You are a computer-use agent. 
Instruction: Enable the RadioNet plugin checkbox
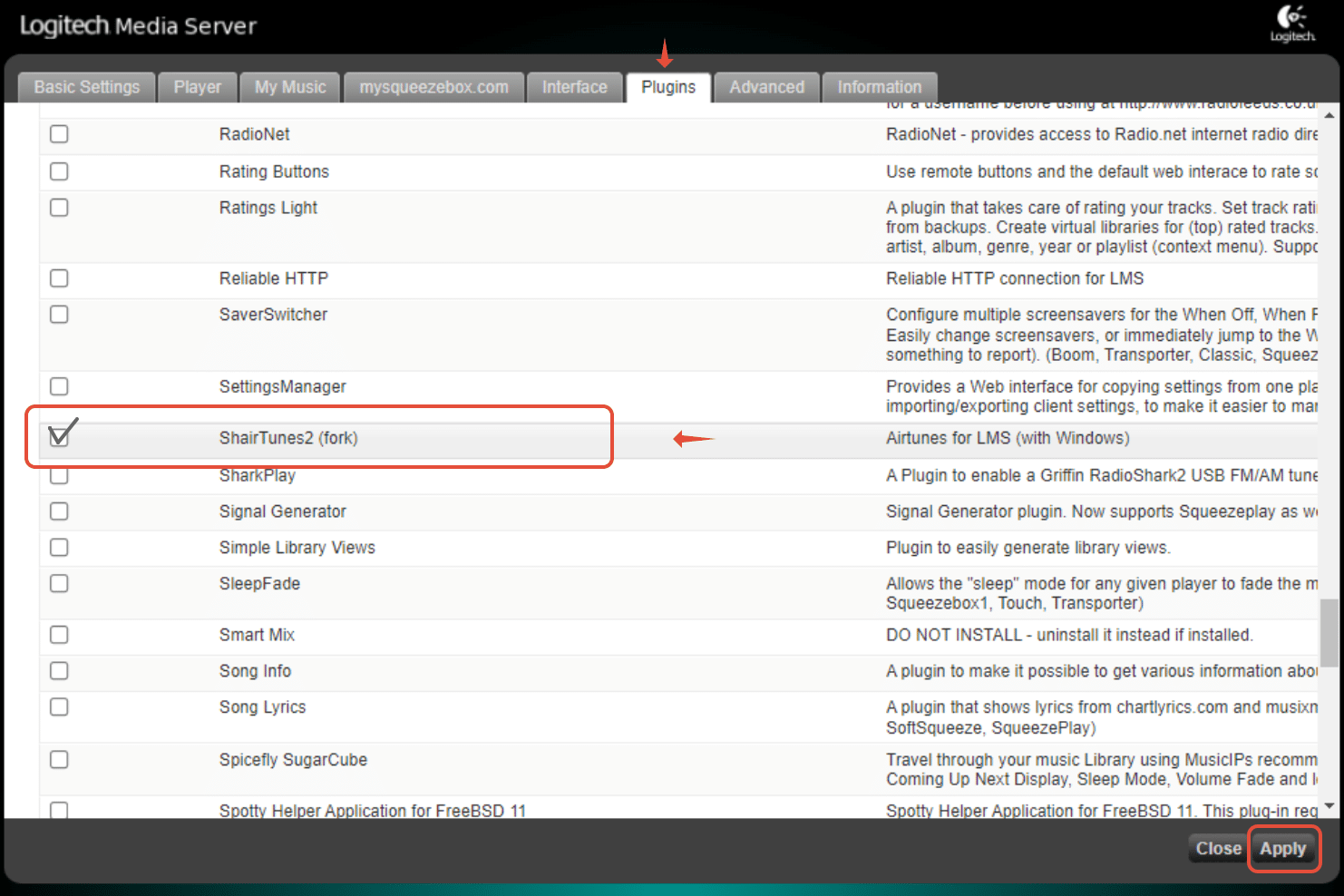point(59,134)
